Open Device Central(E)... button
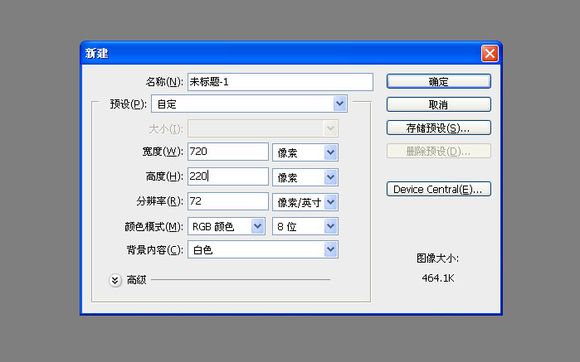Screen dimensions: 580x362 (439, 189)
